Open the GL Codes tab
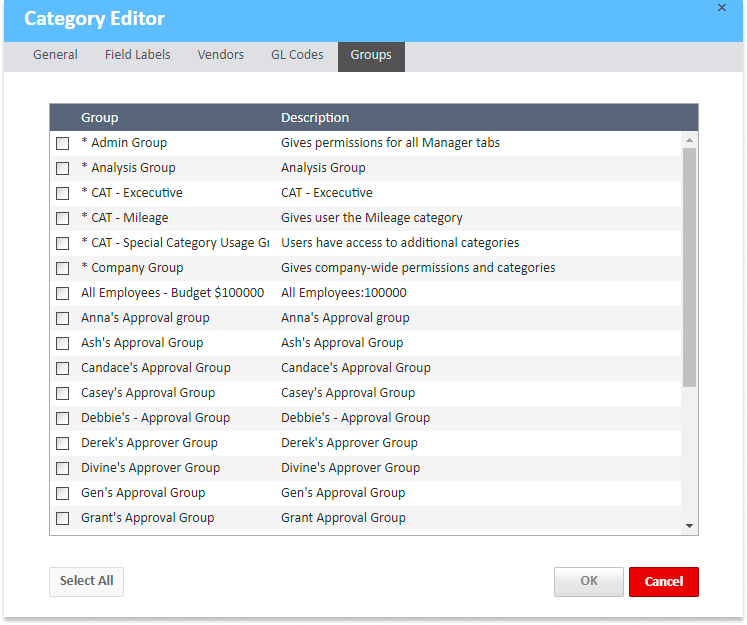This screenshot has width=747, height=625. coord(297,55)
